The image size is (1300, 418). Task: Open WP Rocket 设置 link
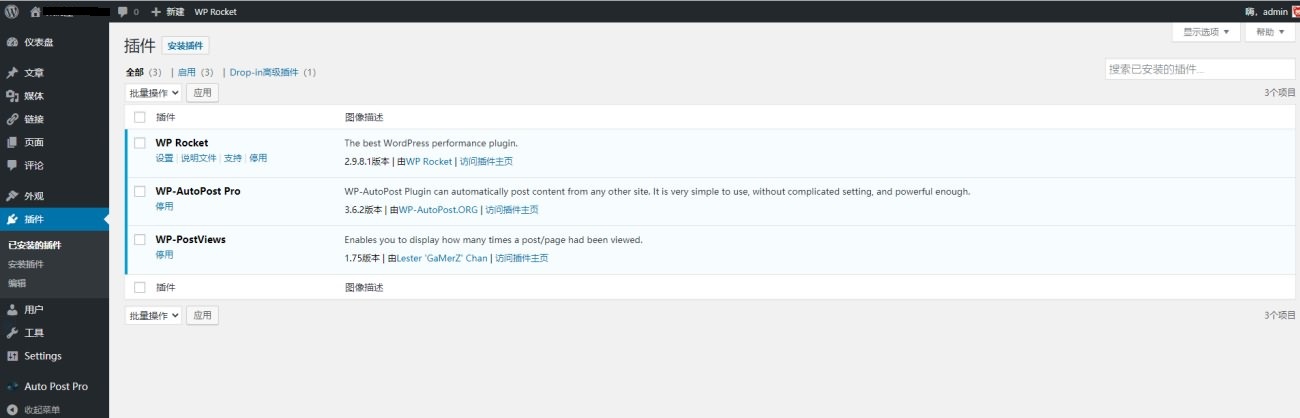165,158
